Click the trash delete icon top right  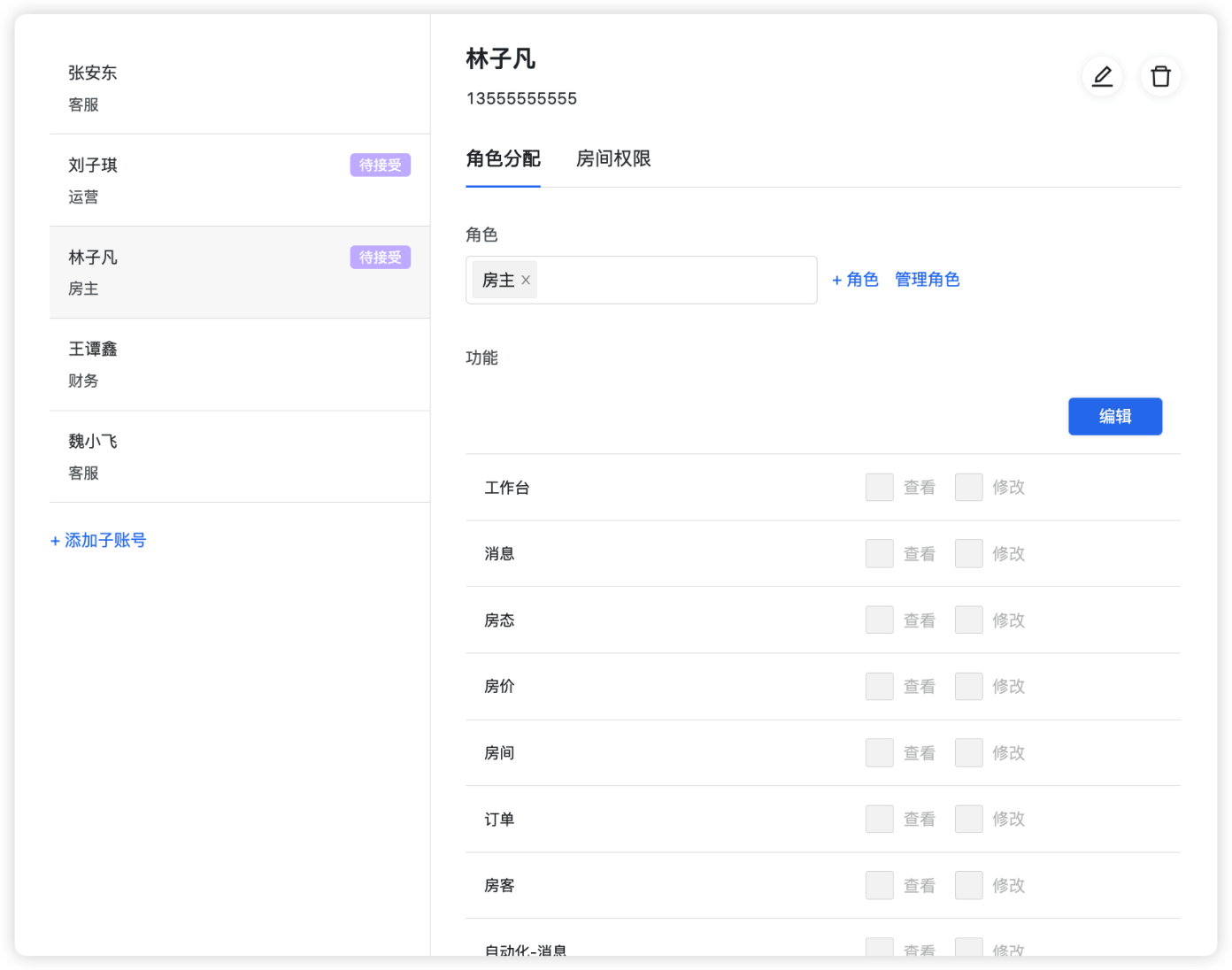[x=1160, y=77]
